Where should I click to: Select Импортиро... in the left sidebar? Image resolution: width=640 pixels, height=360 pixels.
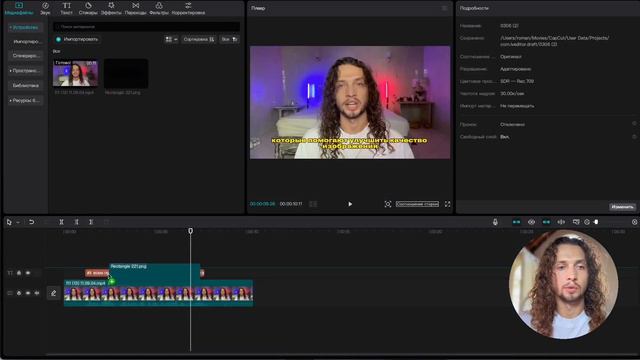[x=26, y=42]
